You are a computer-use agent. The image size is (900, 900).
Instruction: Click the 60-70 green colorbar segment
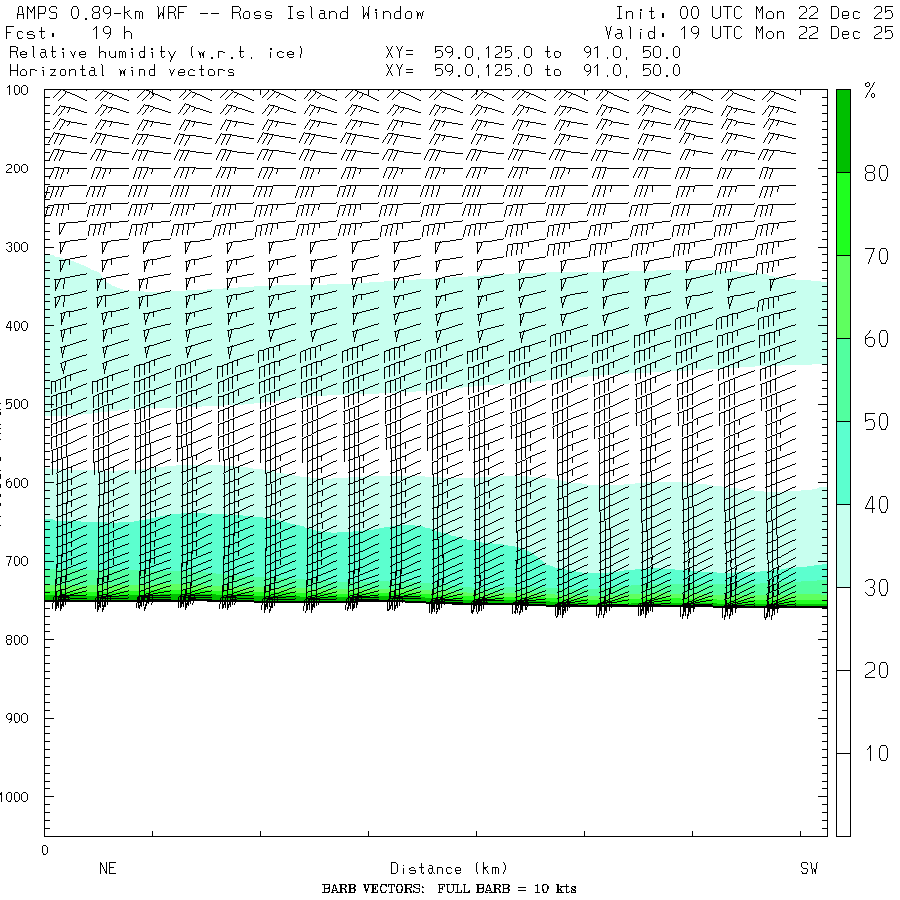[x=843, y=297]
